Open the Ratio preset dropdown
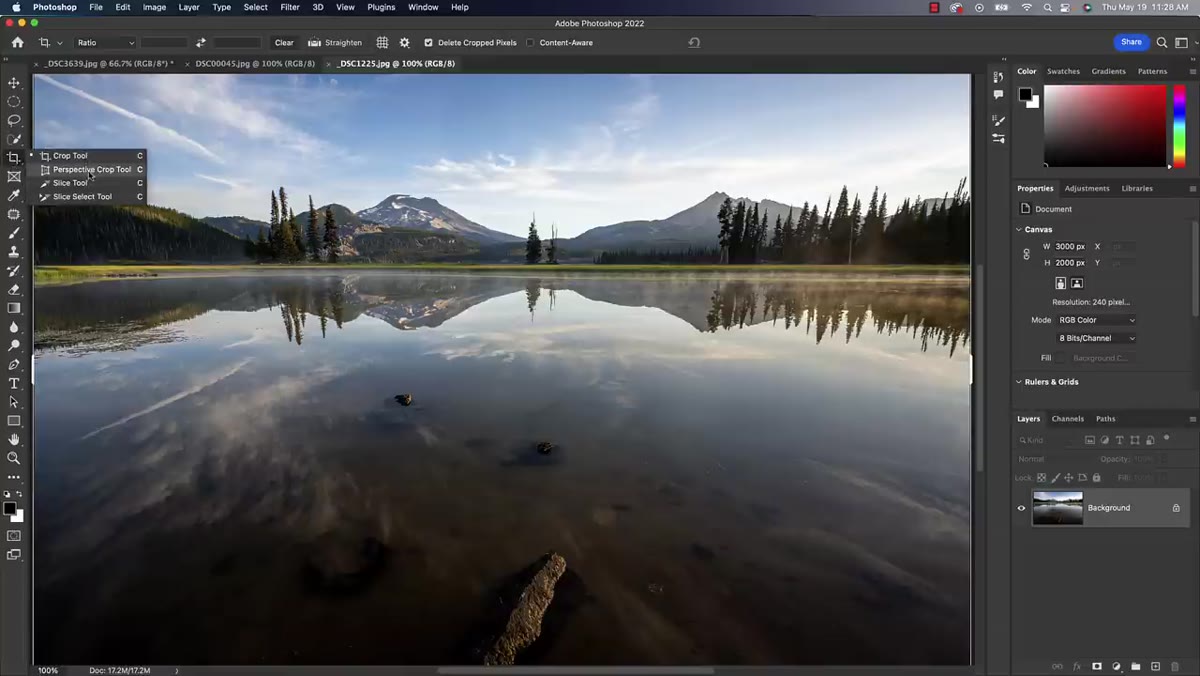 click(105, 43)
